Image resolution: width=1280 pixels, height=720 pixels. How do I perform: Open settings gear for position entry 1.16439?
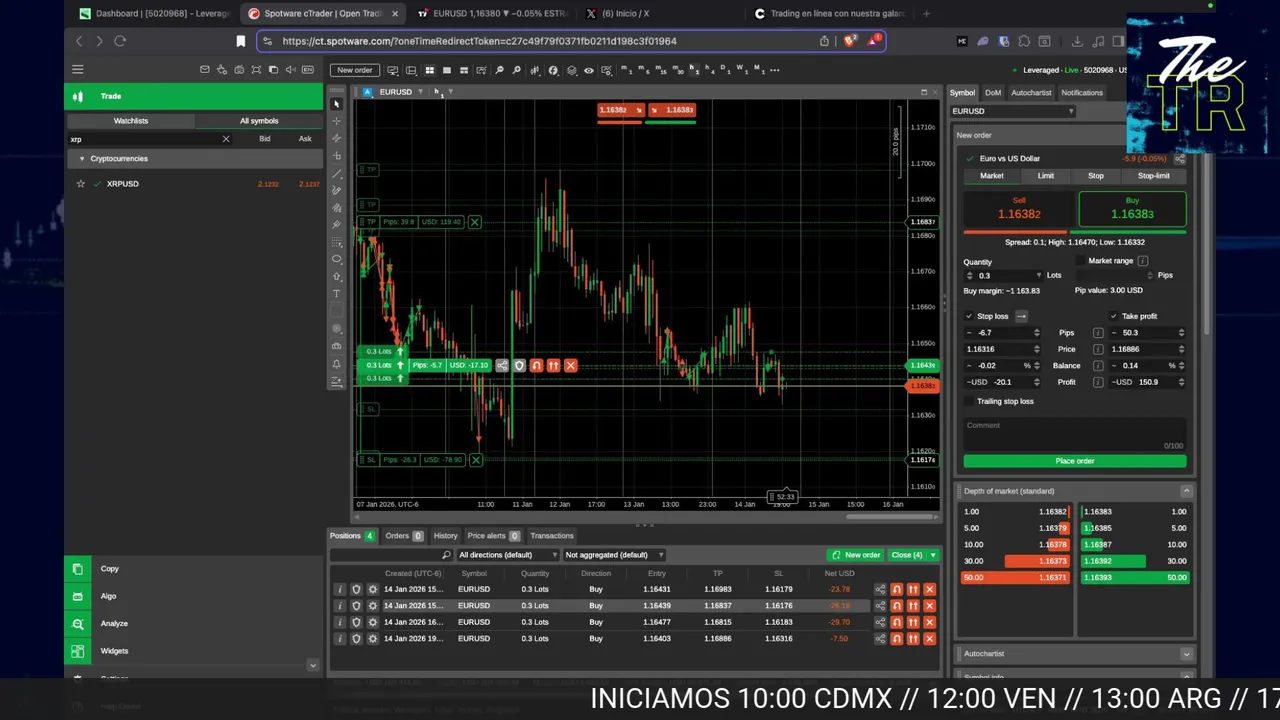[x=373, y=606]
